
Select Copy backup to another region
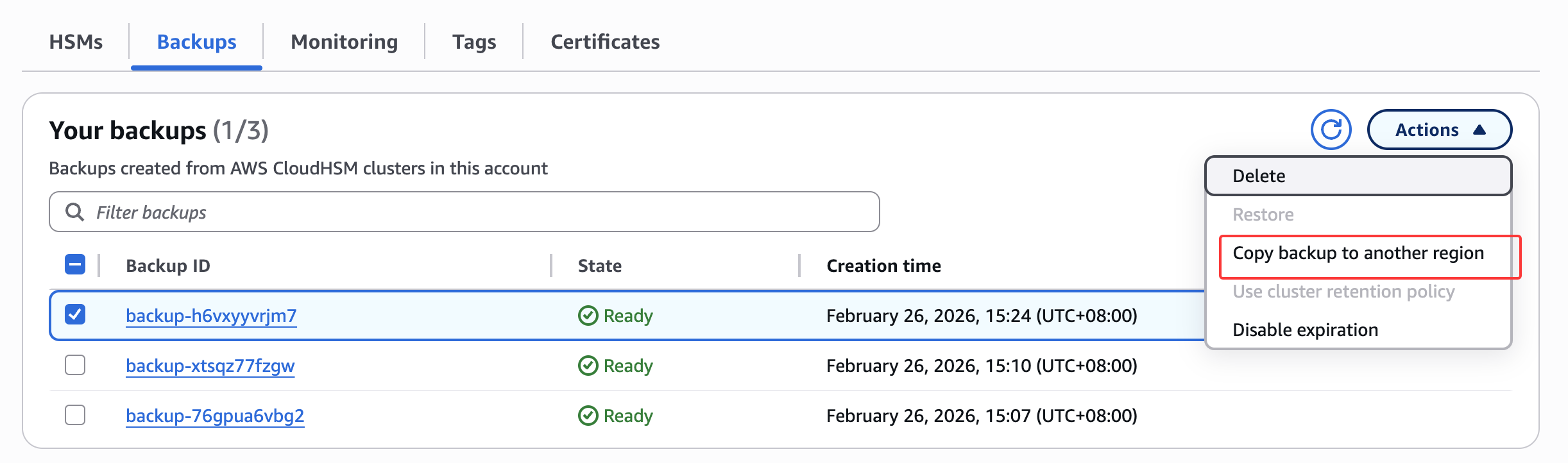click(1358, 253)
